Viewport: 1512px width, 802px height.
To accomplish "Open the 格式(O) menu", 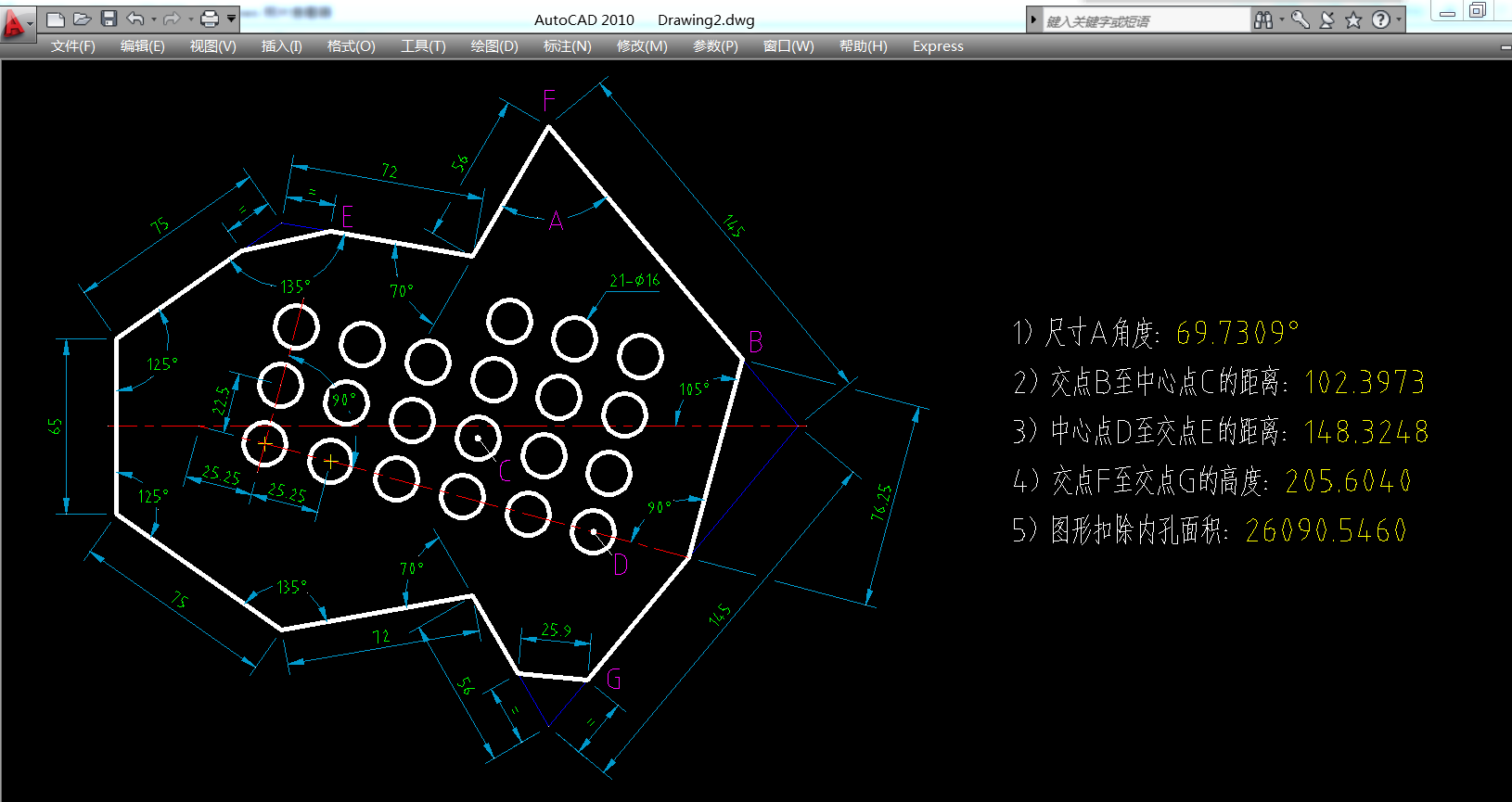I will 352,46.
